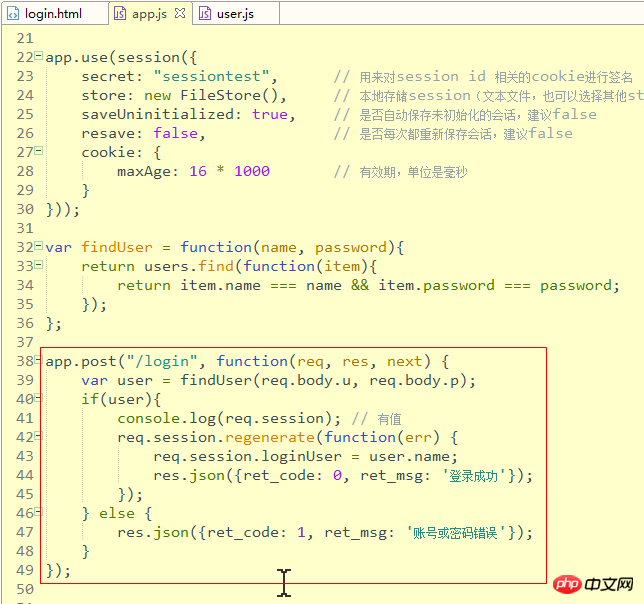Collapse the app.use block at line 22
Image resolution: width=644 pixels, height=604 pixels.
(x=39, y=55)
